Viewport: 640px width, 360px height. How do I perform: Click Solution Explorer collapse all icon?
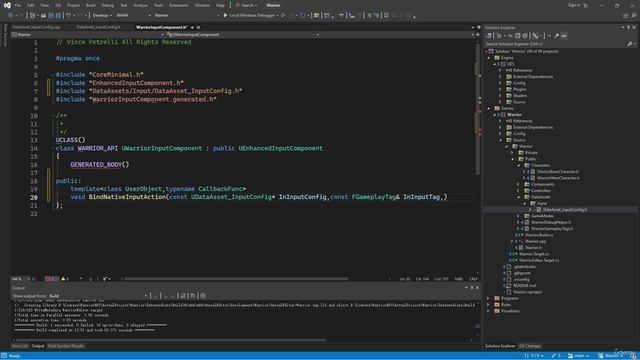pyautogui.click(x=518, y=36)
